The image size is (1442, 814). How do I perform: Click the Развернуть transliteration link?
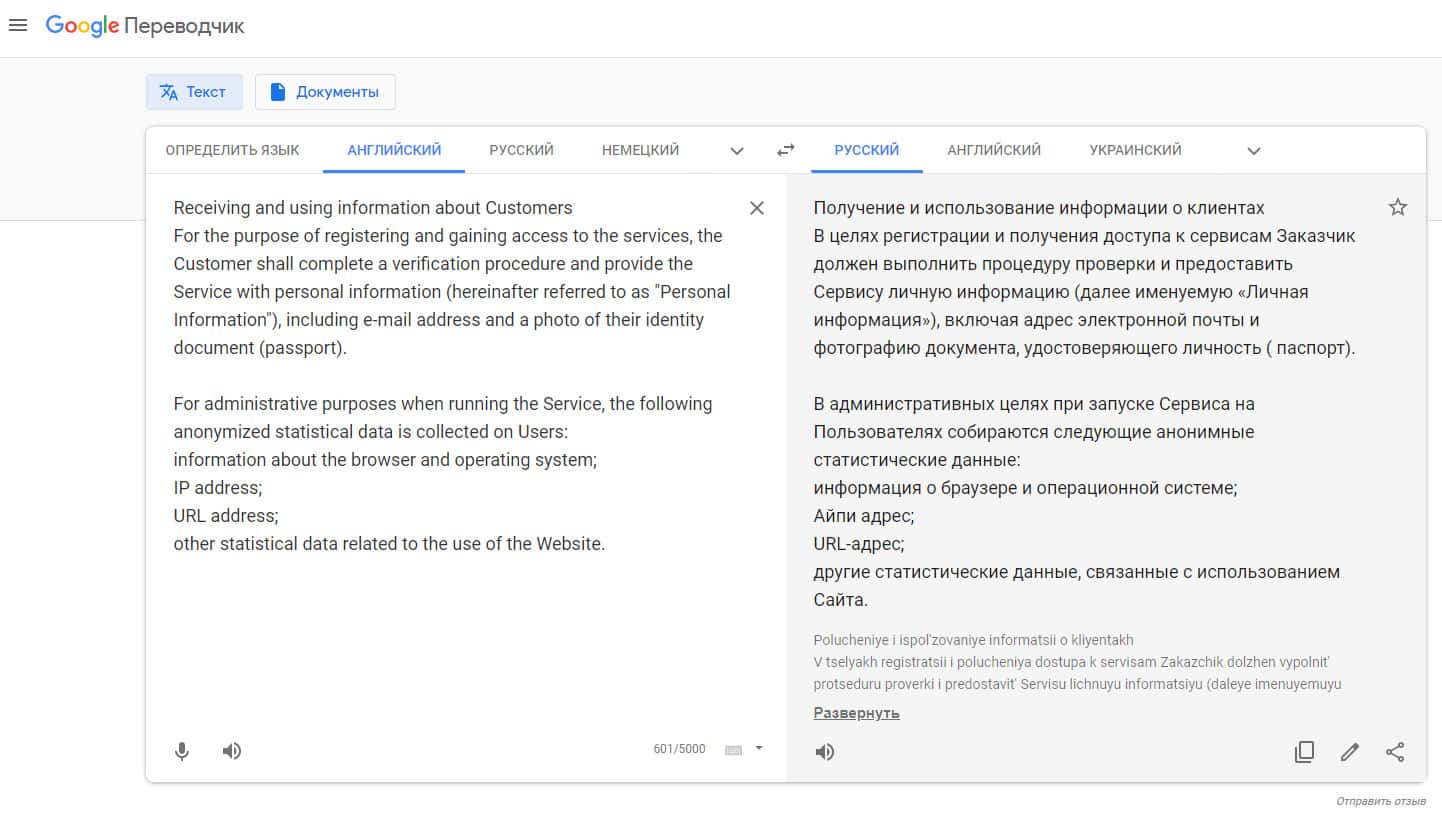[856, 713]
